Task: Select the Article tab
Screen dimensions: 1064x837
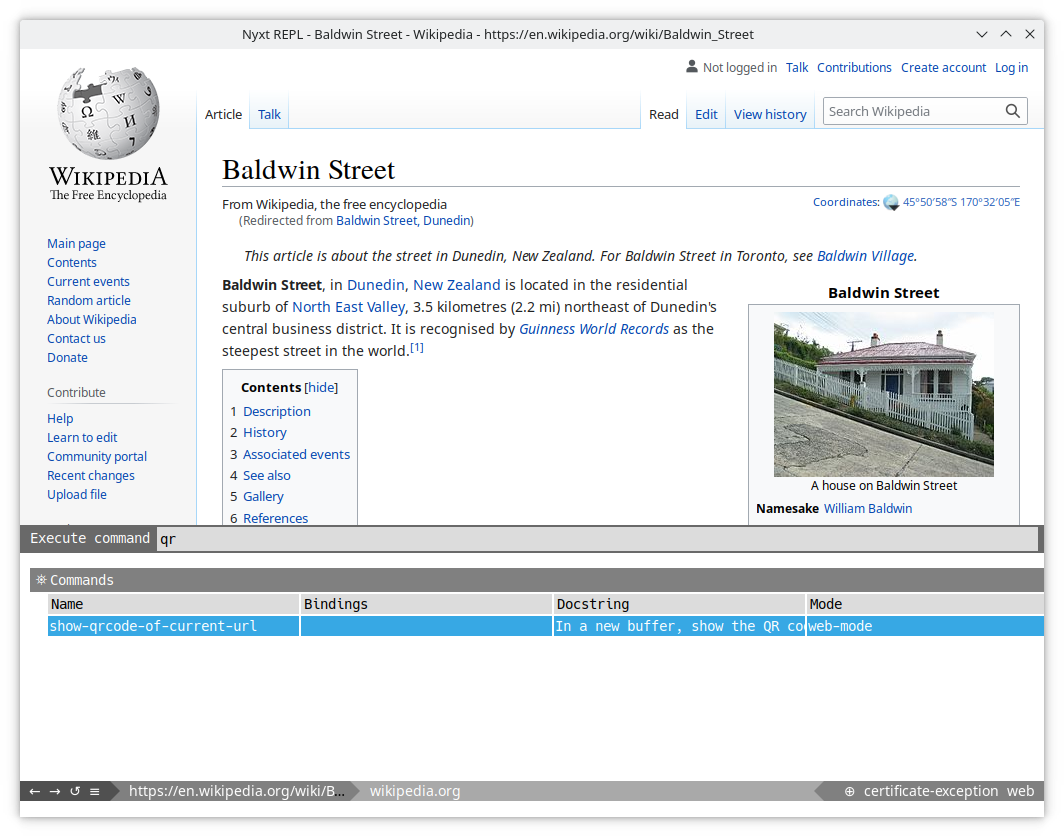Action: (223, 115)
